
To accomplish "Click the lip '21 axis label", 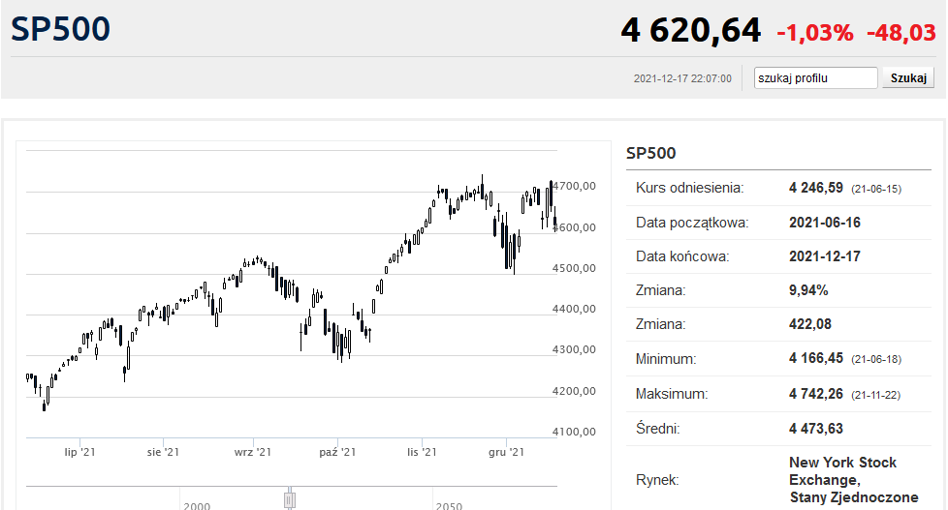I will pyautogui.click(x=80, y=452).
